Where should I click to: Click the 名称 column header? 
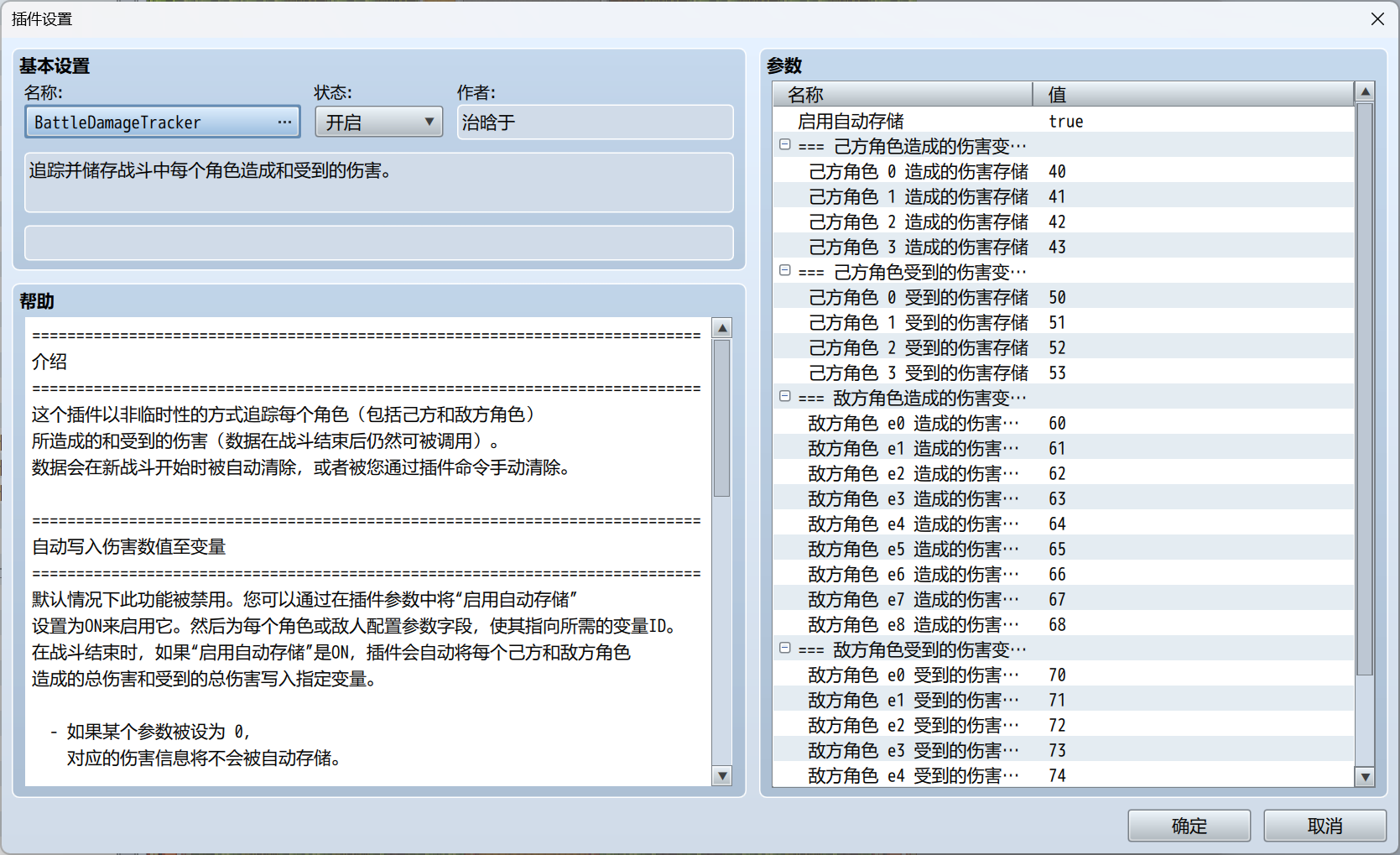(903, 94)
